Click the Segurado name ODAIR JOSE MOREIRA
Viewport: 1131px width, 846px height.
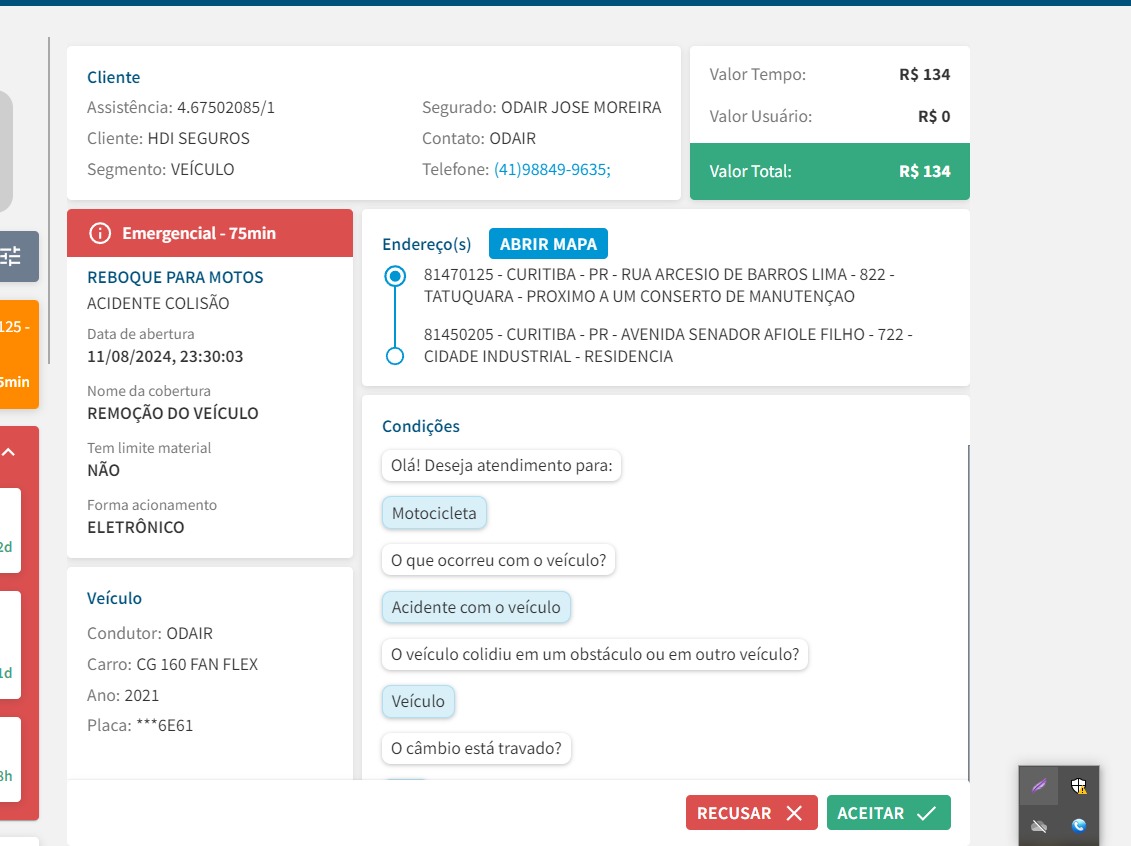[x=581, y=107]
